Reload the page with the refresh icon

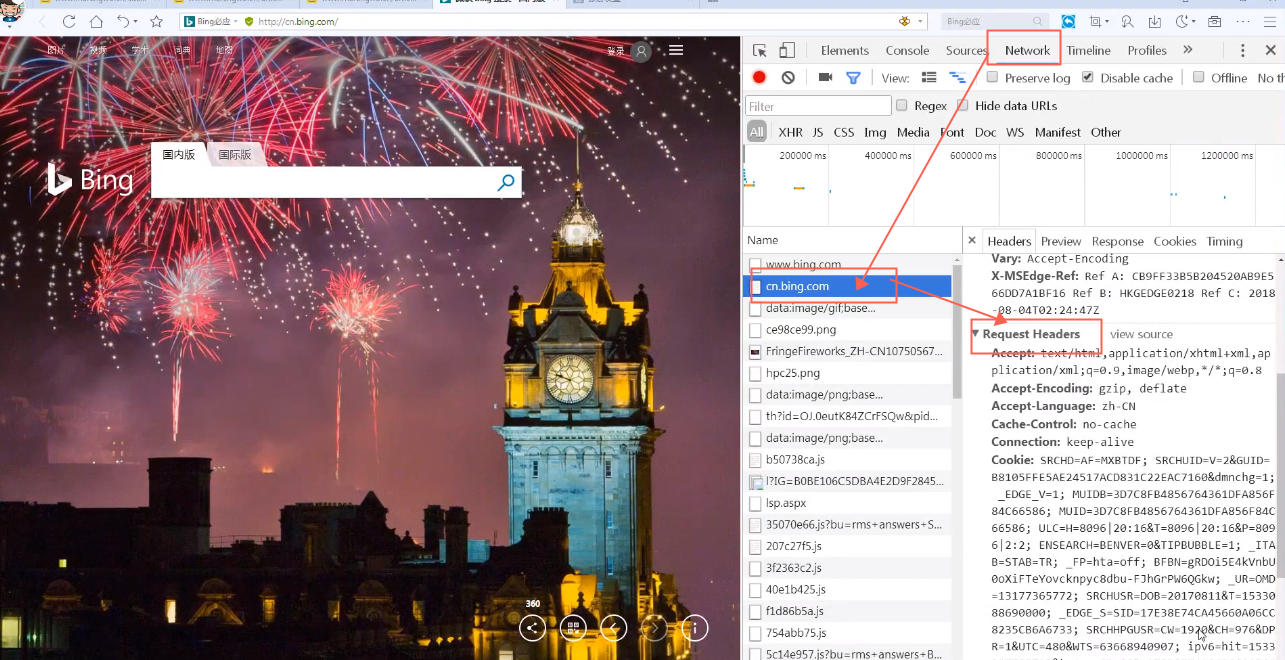pos(69,21)
